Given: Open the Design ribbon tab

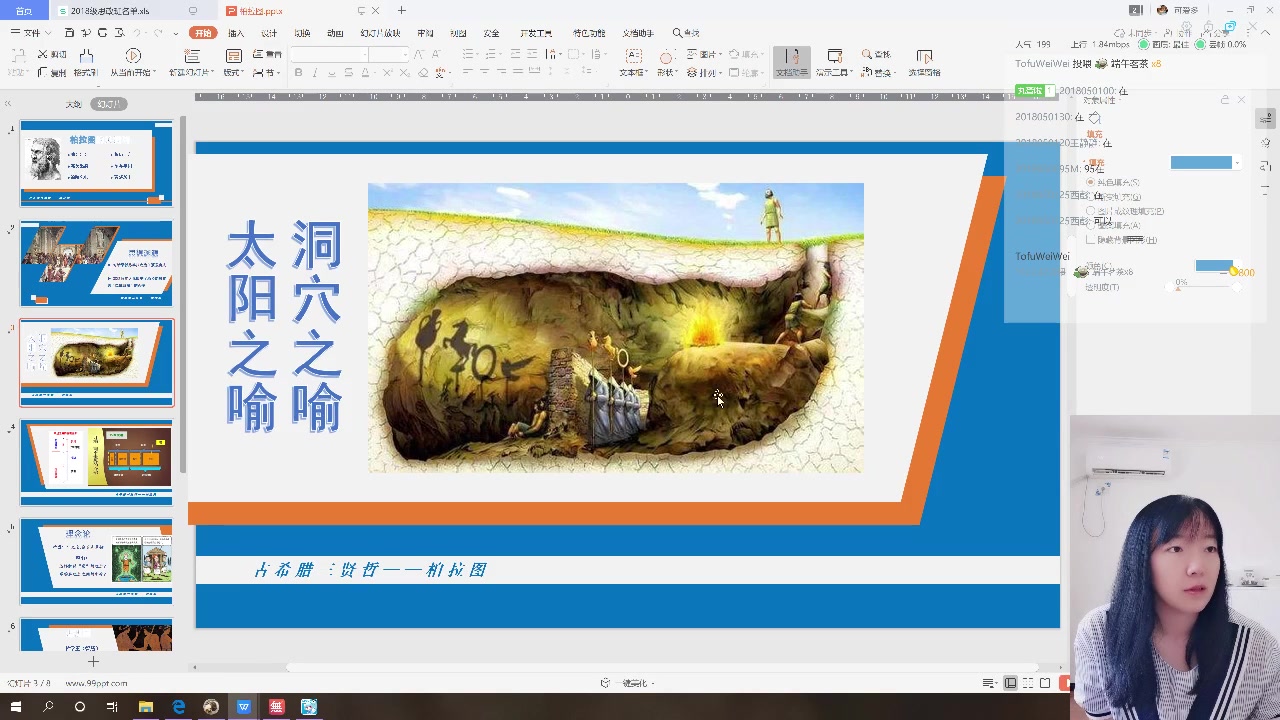Looking at the screenshot, I should 269,33.
